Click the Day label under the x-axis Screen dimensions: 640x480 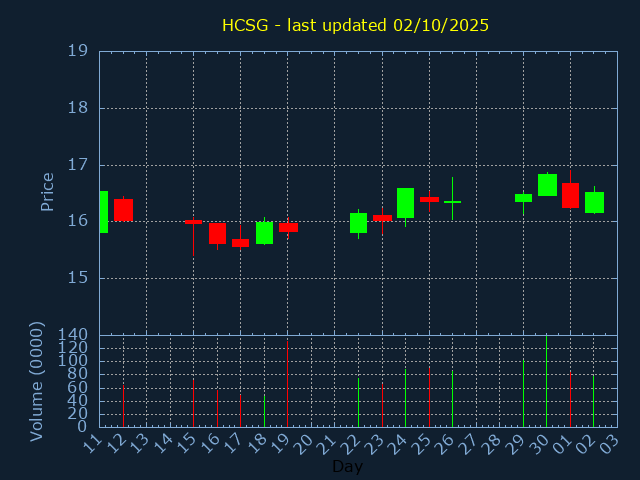[347, 466]
